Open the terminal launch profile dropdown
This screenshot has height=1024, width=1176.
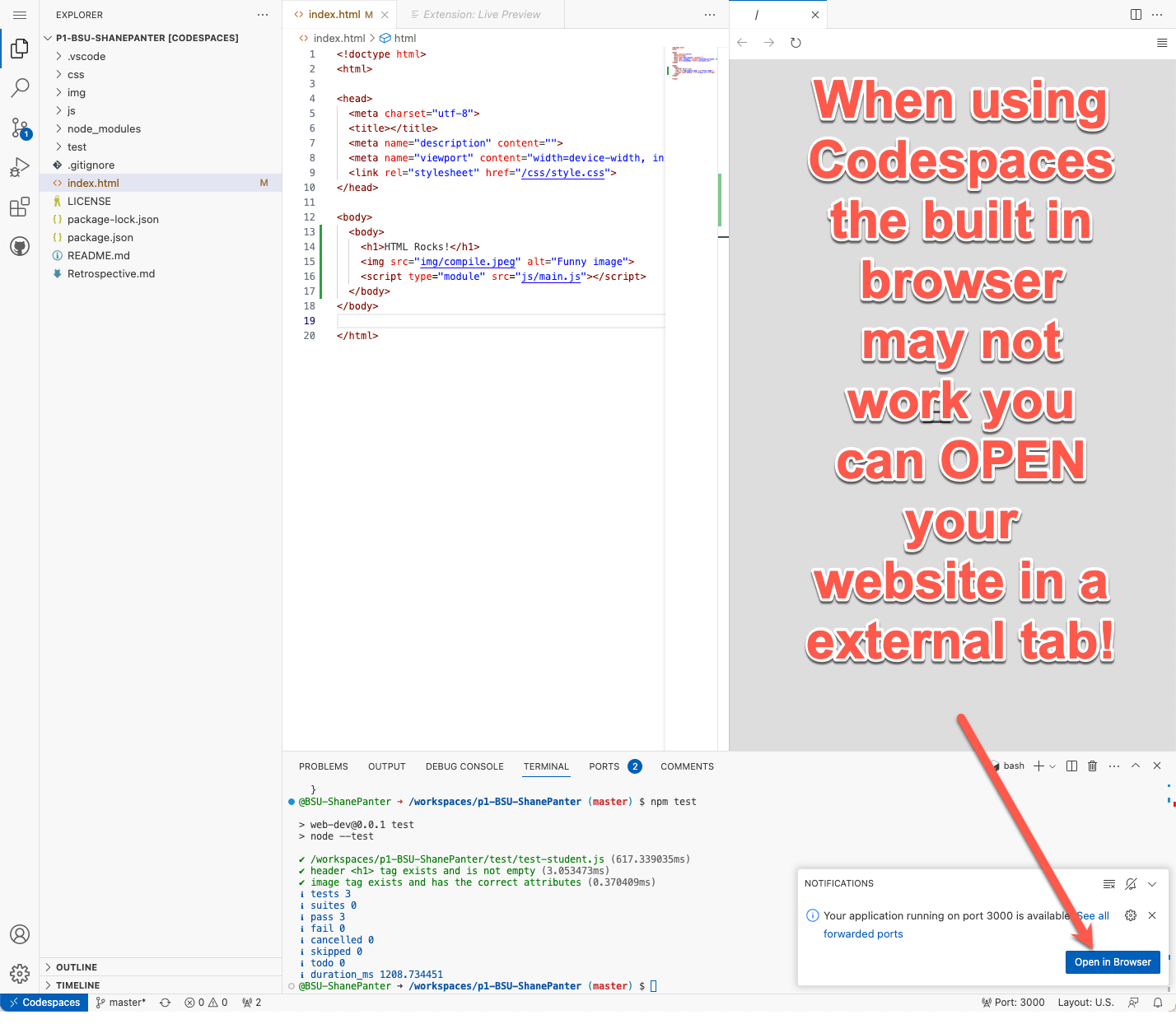[1052, 766]
